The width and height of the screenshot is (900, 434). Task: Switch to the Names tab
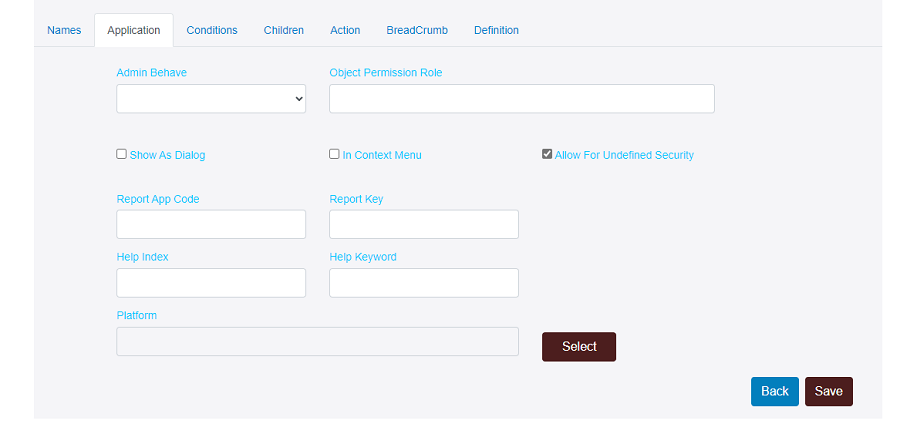[64, 30]
